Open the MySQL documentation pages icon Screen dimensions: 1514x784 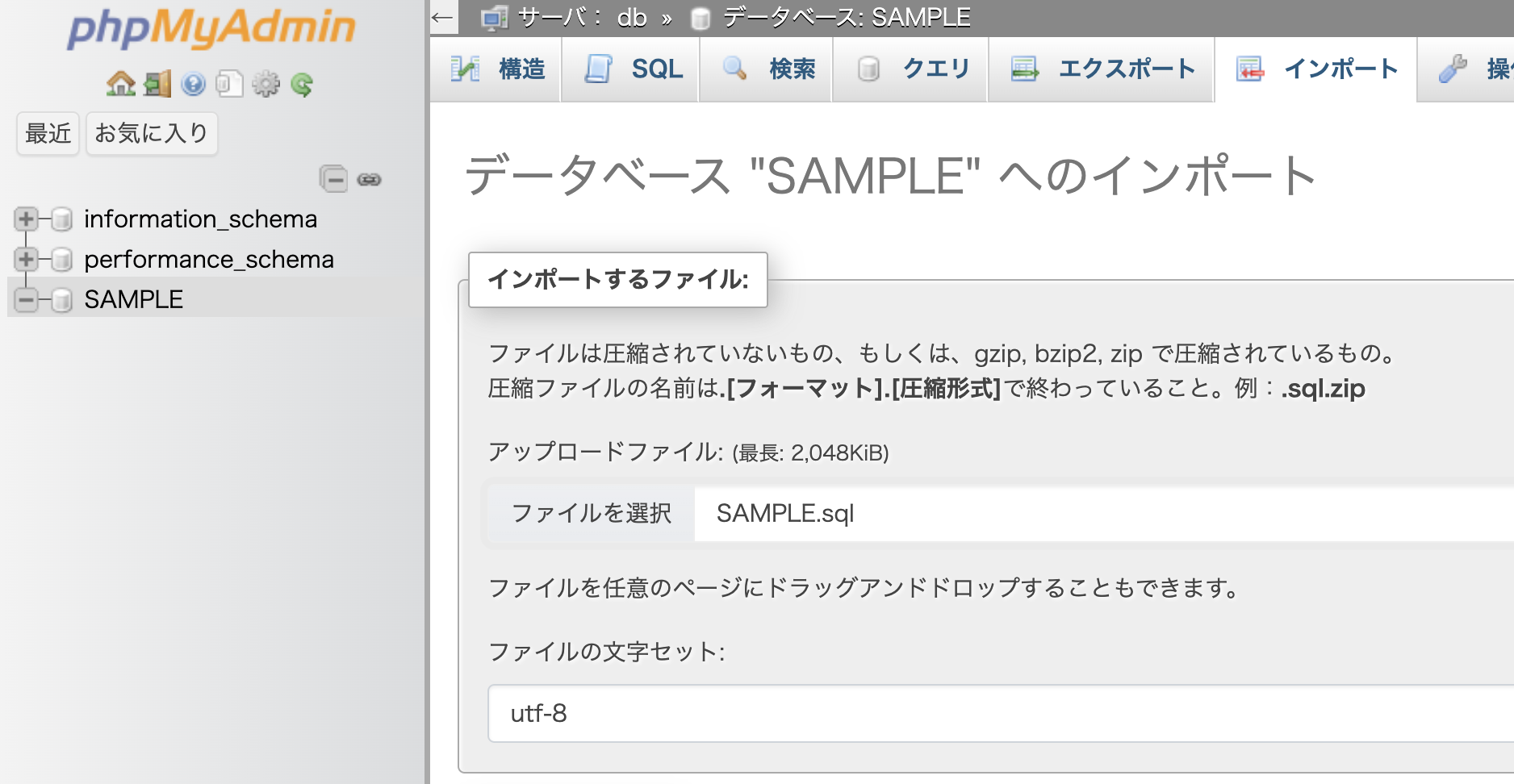(229, 84)
